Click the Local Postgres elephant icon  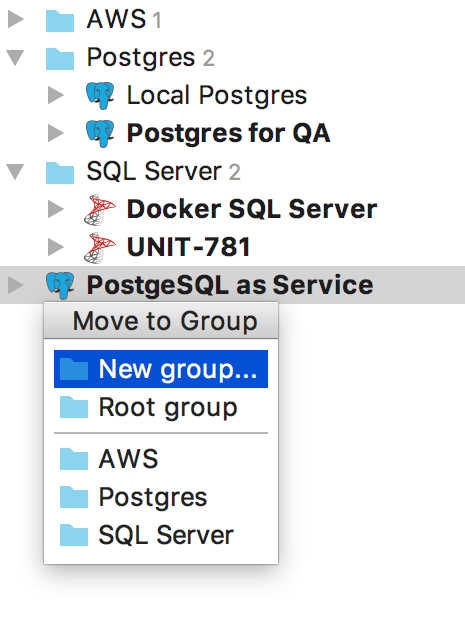pos(100,95)
